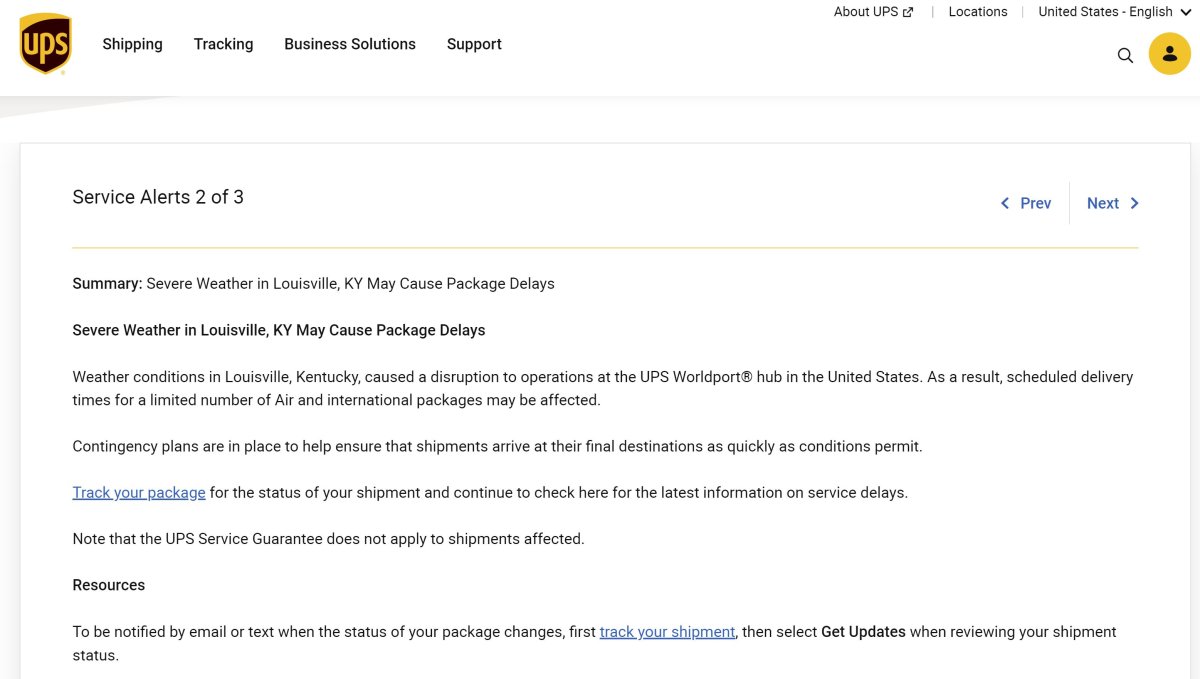Open the Support menu
This screenshot has width=1200, height=679.
pos(474,44)
